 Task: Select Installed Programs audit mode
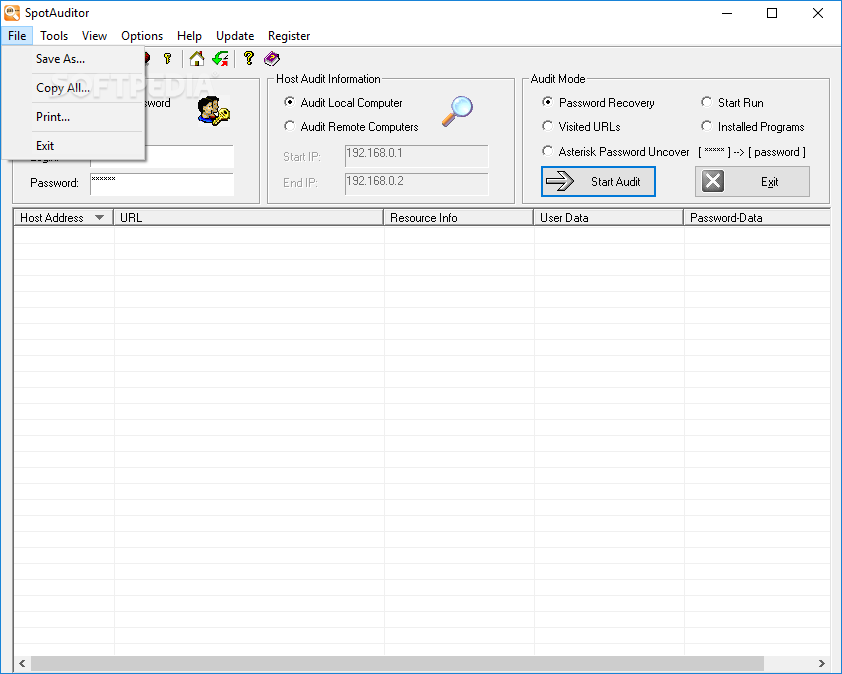tap(707, 126)
